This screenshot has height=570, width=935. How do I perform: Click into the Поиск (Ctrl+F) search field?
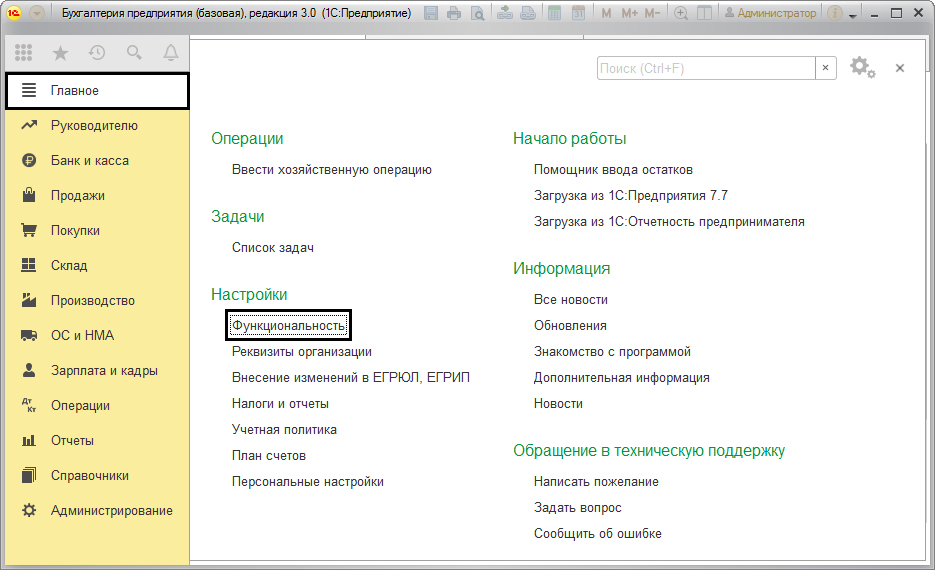706,68
